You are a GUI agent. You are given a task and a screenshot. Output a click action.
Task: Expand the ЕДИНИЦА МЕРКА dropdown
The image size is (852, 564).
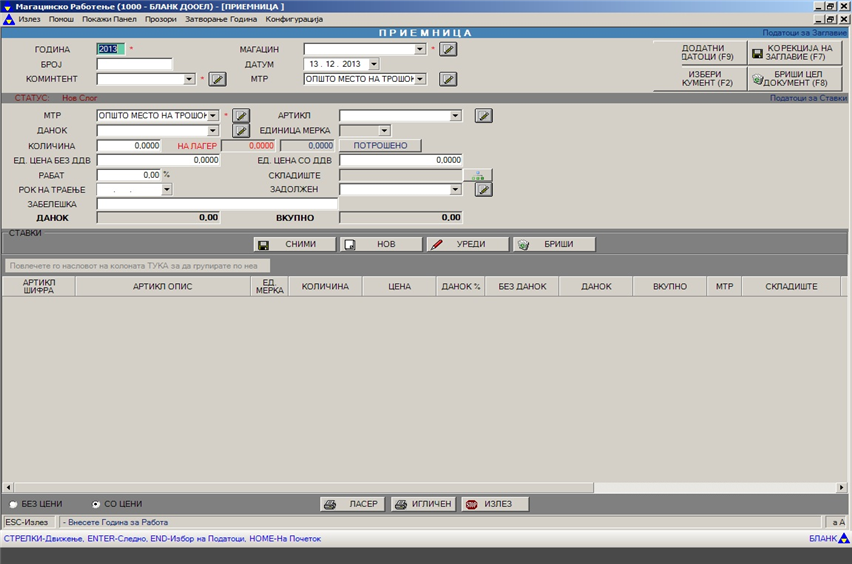(x=384, y=131)
